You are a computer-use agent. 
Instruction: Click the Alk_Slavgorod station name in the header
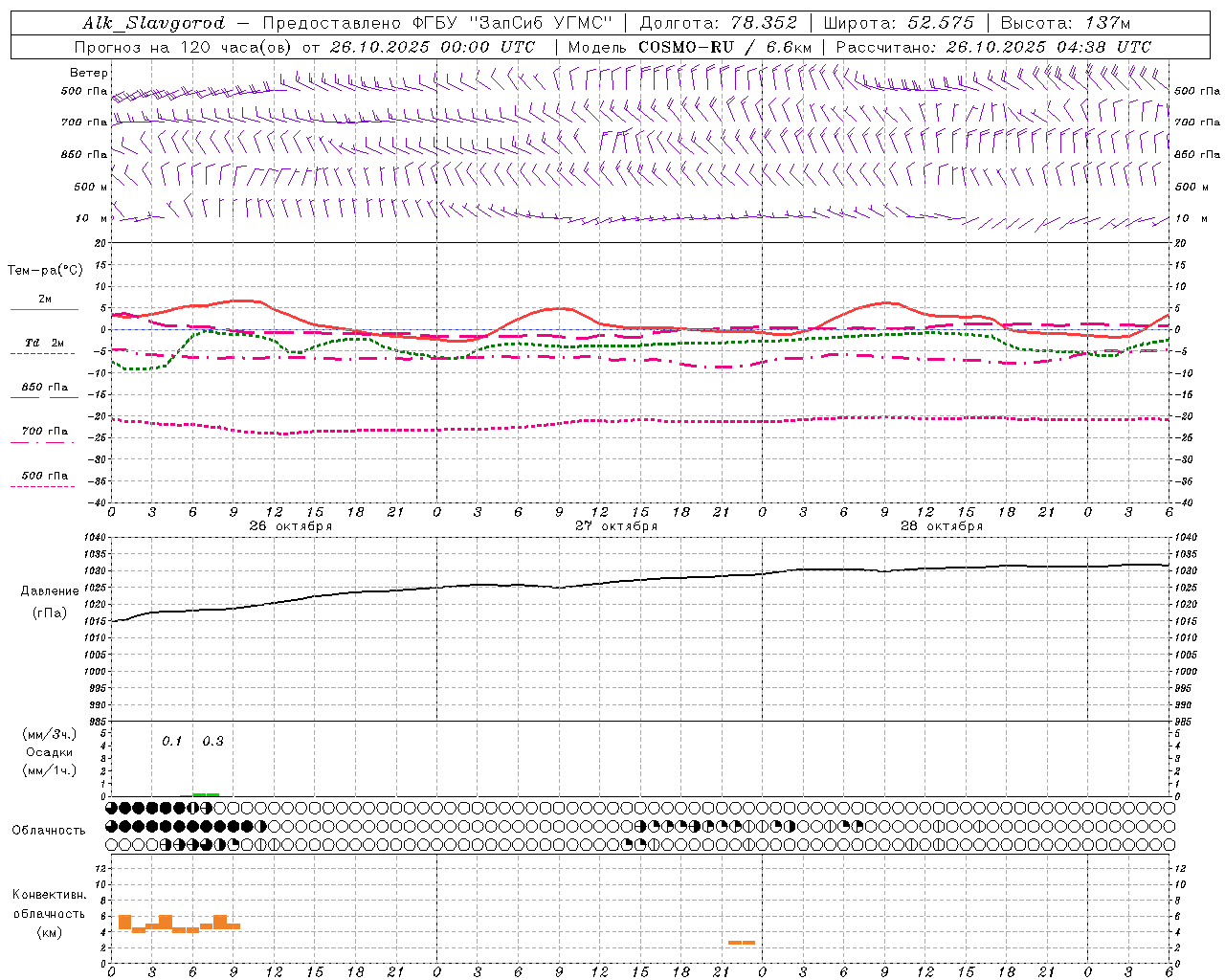click(153, 23)
